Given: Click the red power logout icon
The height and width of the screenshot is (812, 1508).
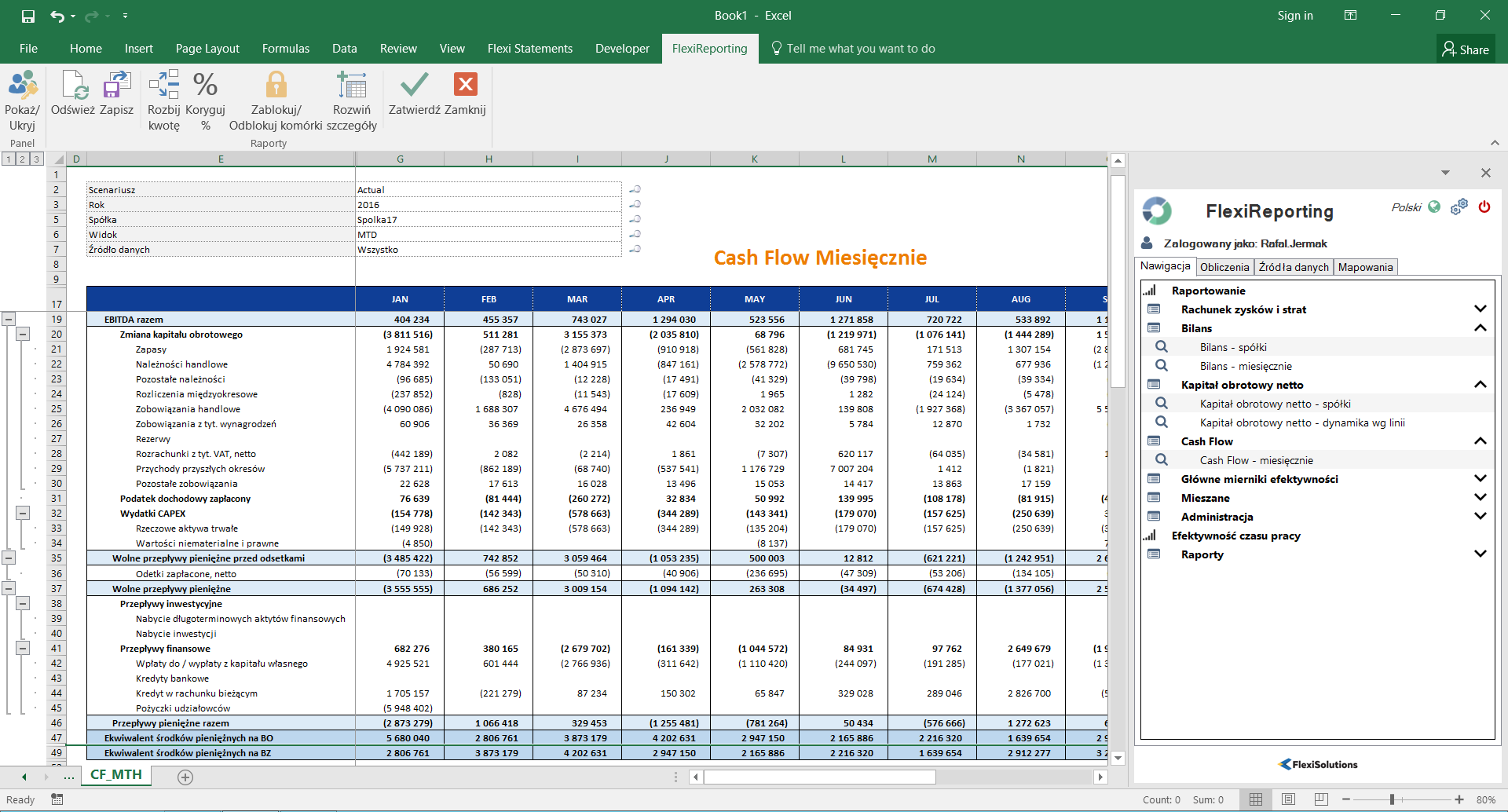Looking at the screenshot, I should click(x=1484, y=207).
